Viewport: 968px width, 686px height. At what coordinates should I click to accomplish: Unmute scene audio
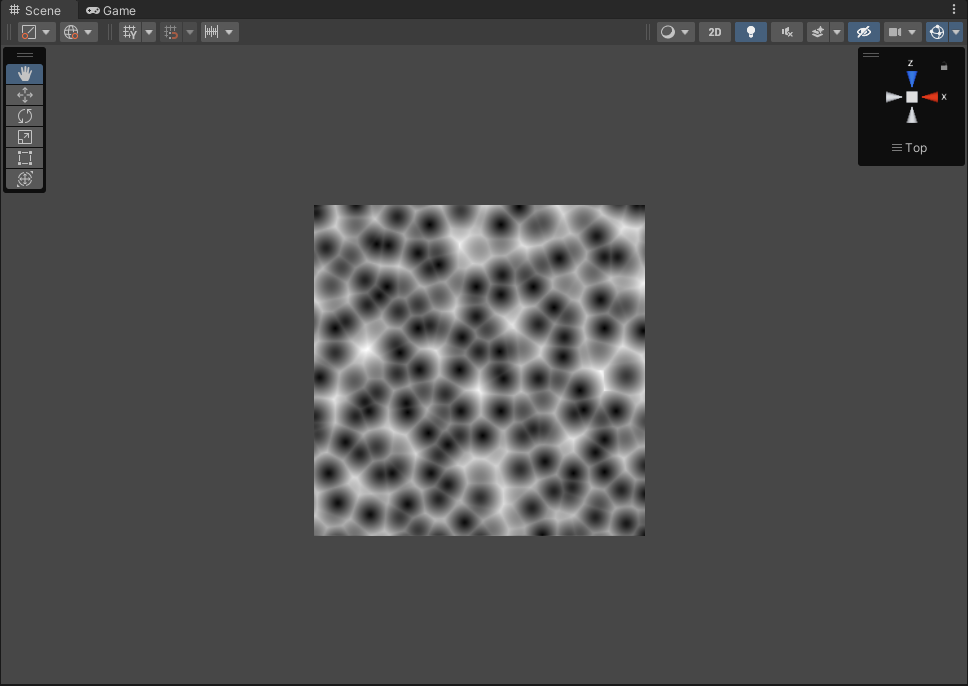(786, 31)
